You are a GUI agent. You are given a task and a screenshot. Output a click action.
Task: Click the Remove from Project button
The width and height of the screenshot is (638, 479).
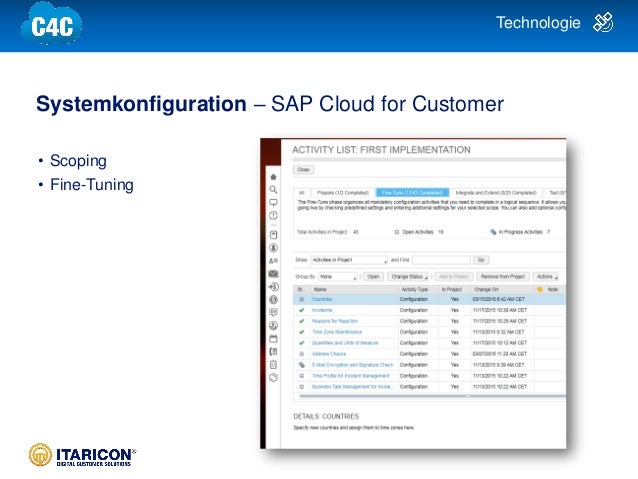tap(503, 277)
